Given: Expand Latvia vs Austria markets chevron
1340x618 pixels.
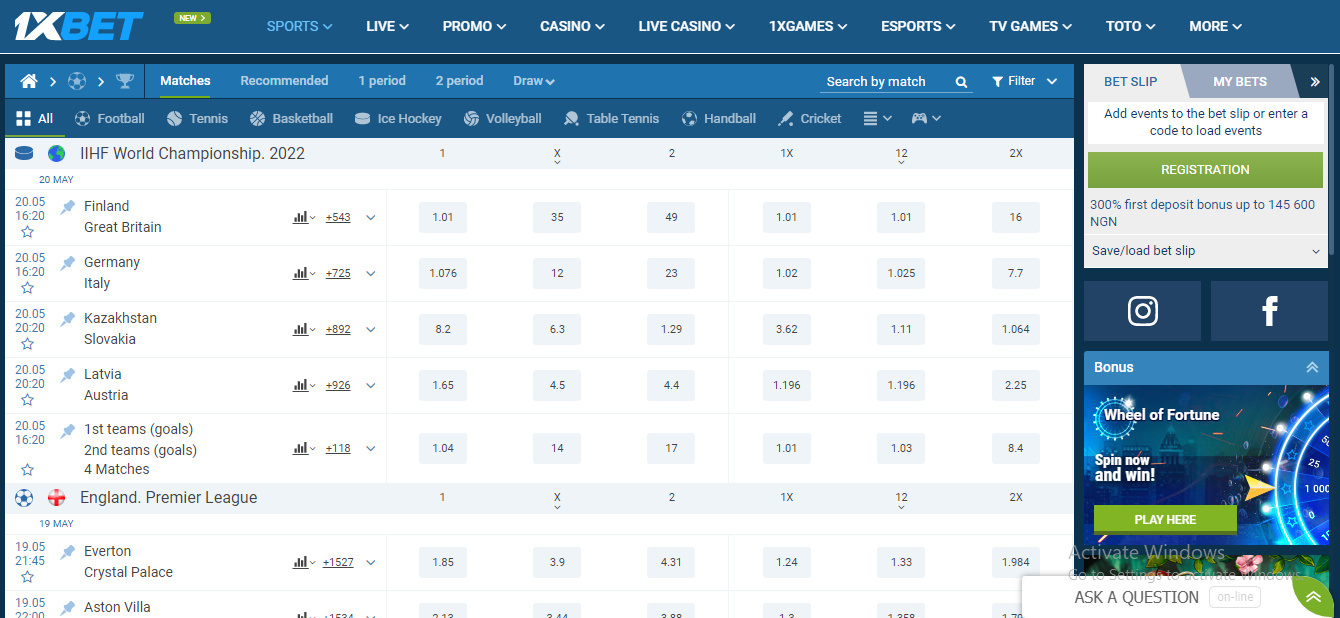Looking at the screenshot, I should click(371, 385).
